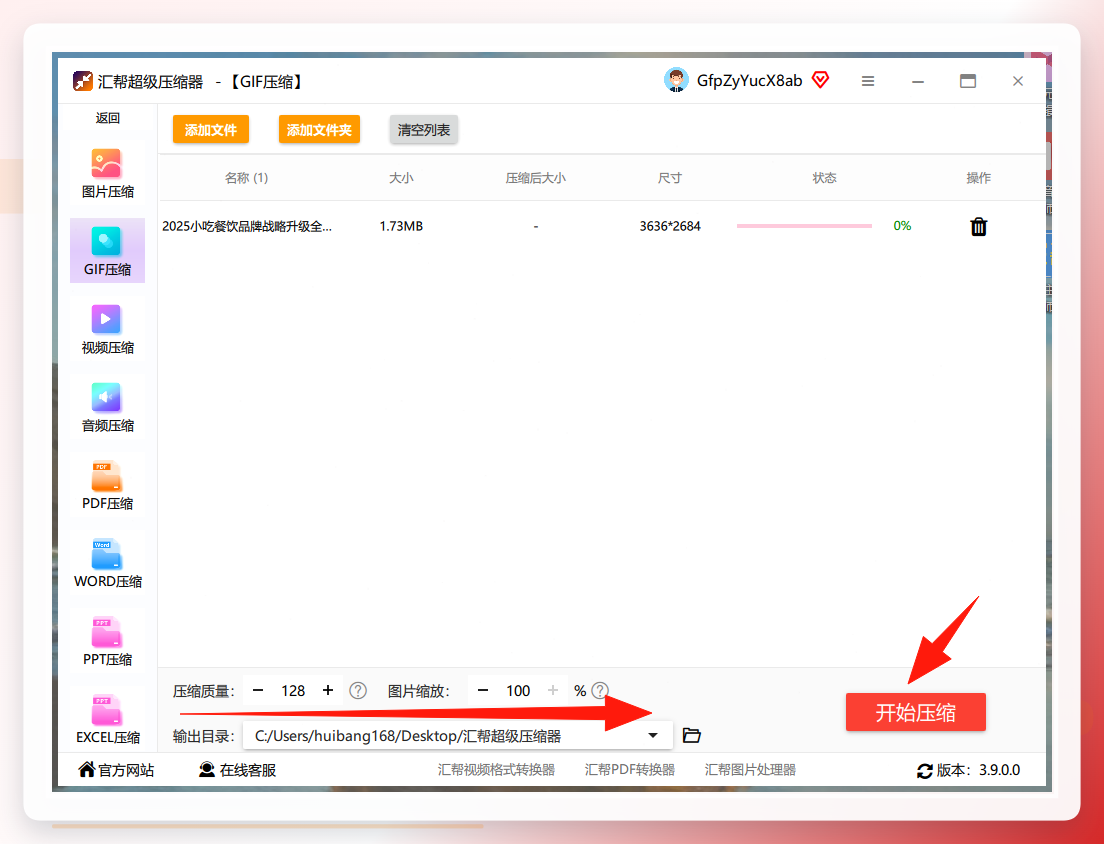Click the 3636*2684 dimension cell
Image resolution: width=1104 pixels, height=844 pixels.
click(670, 226)
